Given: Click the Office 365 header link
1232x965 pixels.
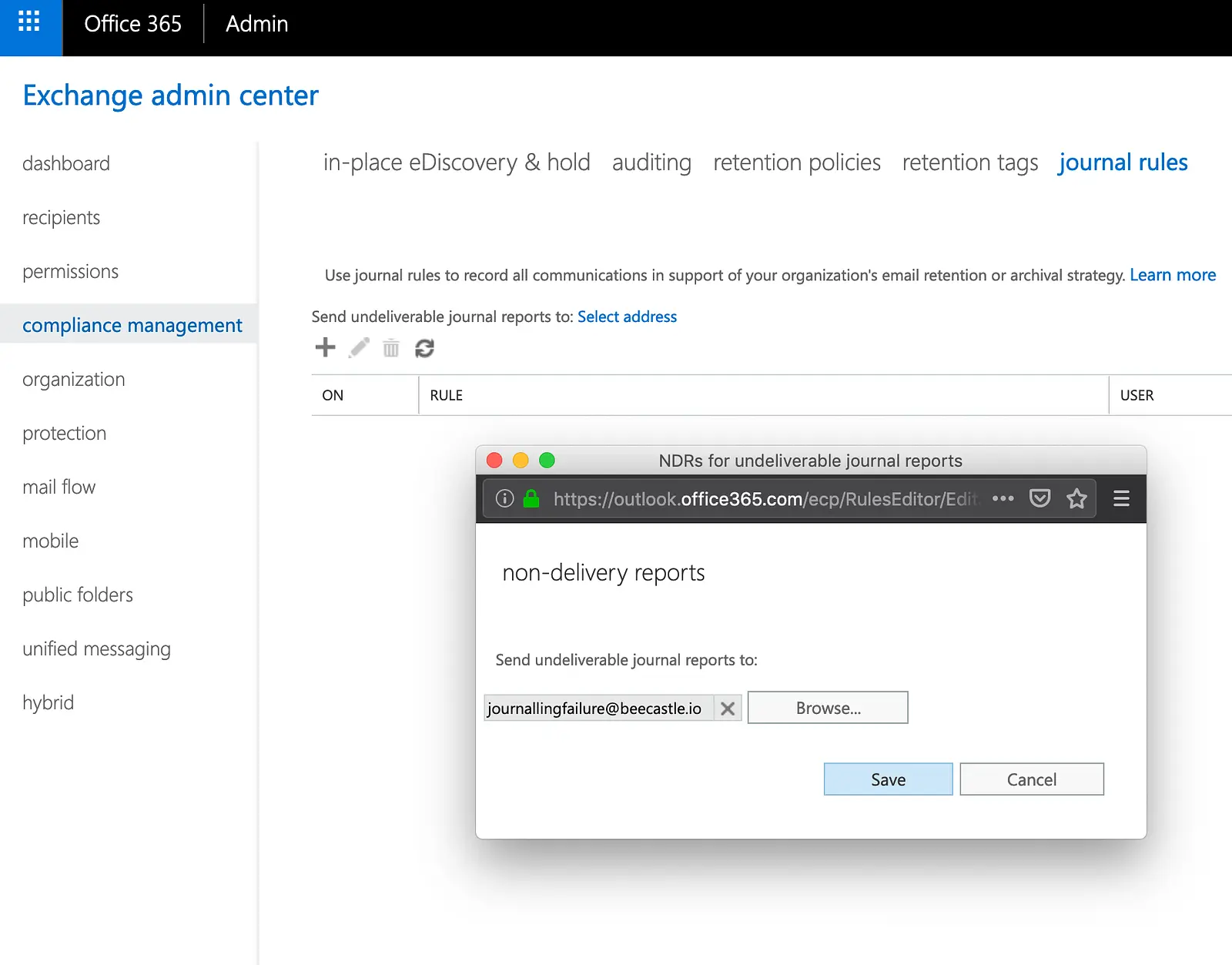Looking at the screenshot, I should point(133,24).
